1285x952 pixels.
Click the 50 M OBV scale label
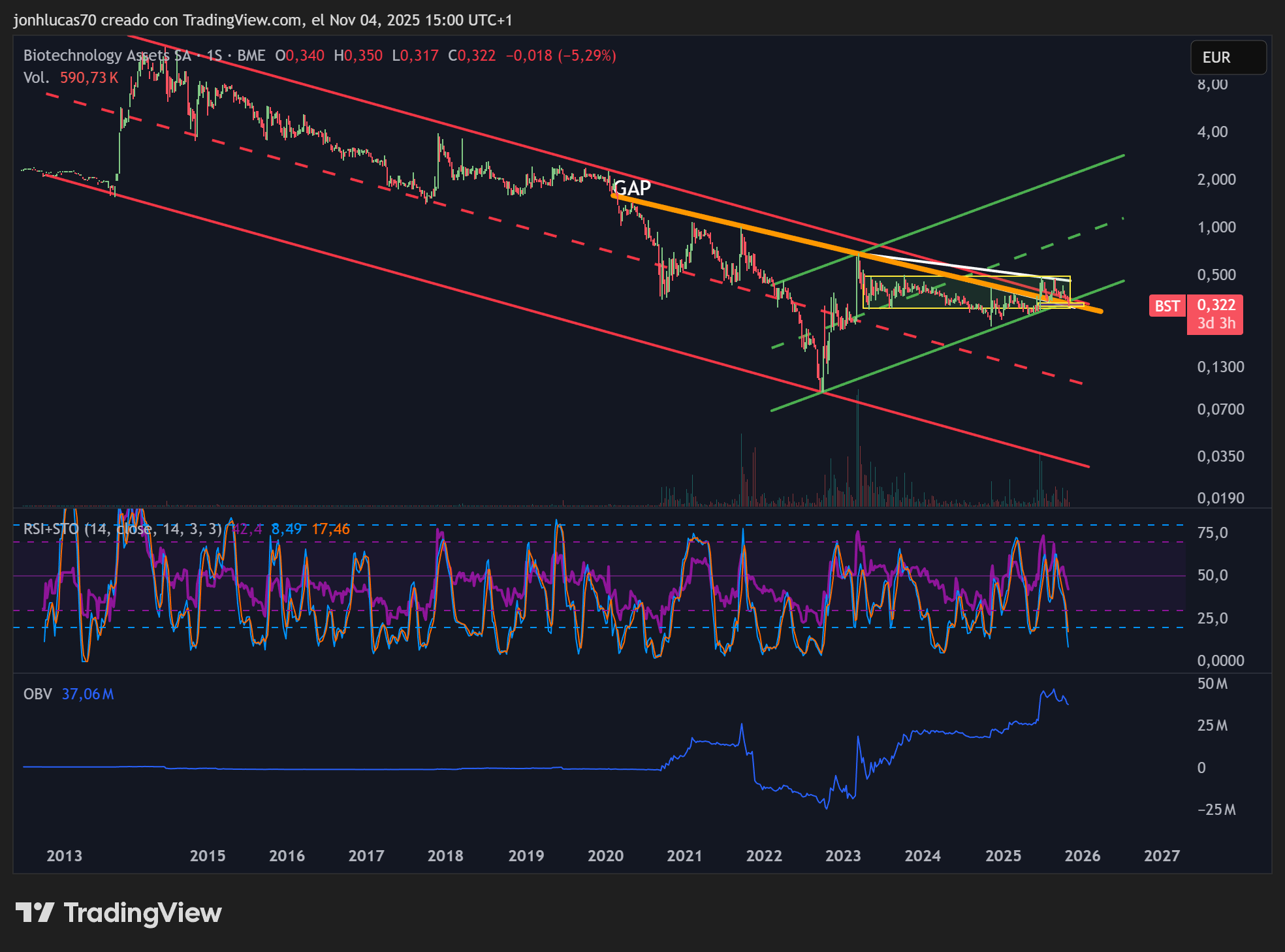[1213, 684]
